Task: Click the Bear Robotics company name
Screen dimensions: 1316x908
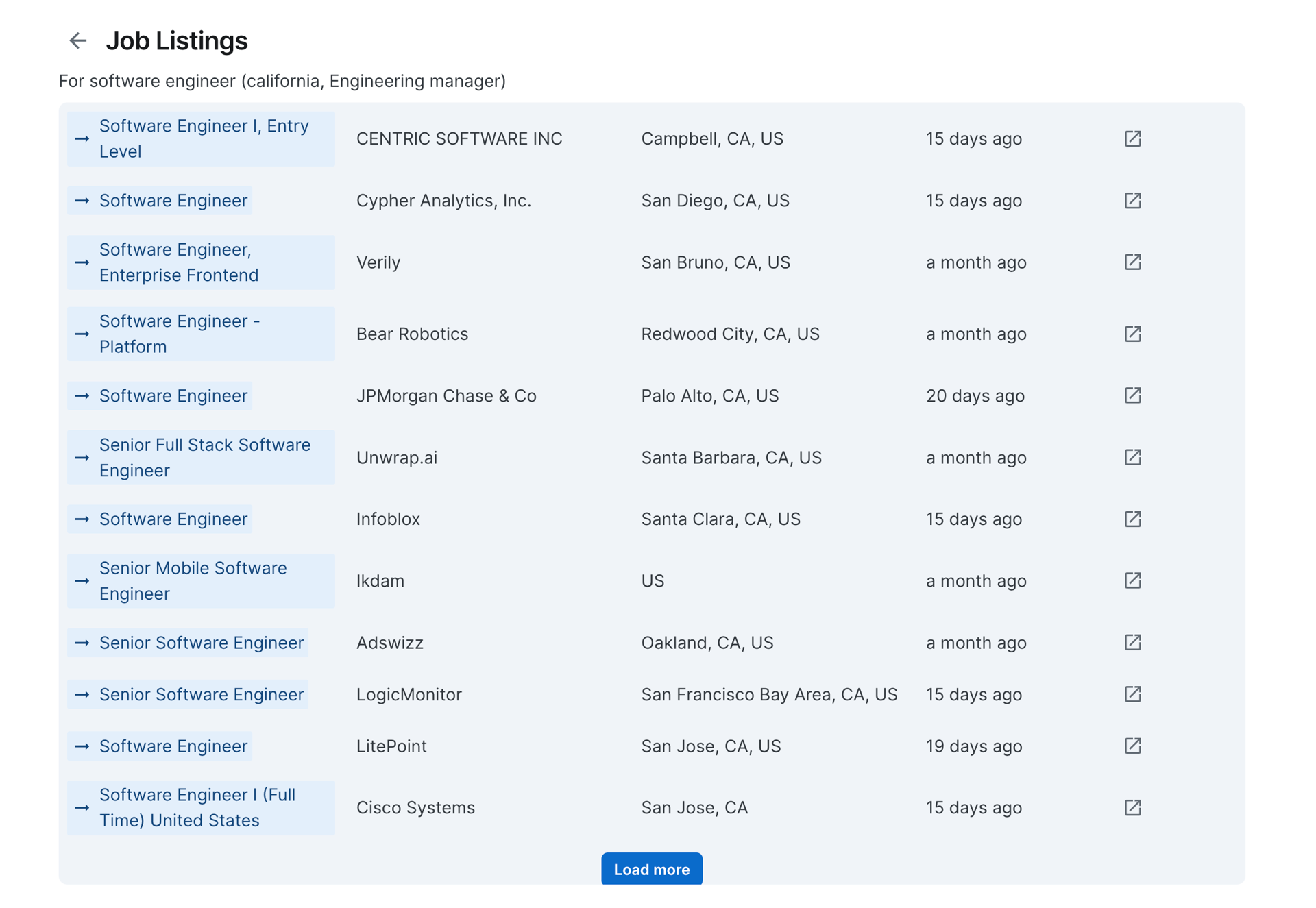Action: (412, 334)
